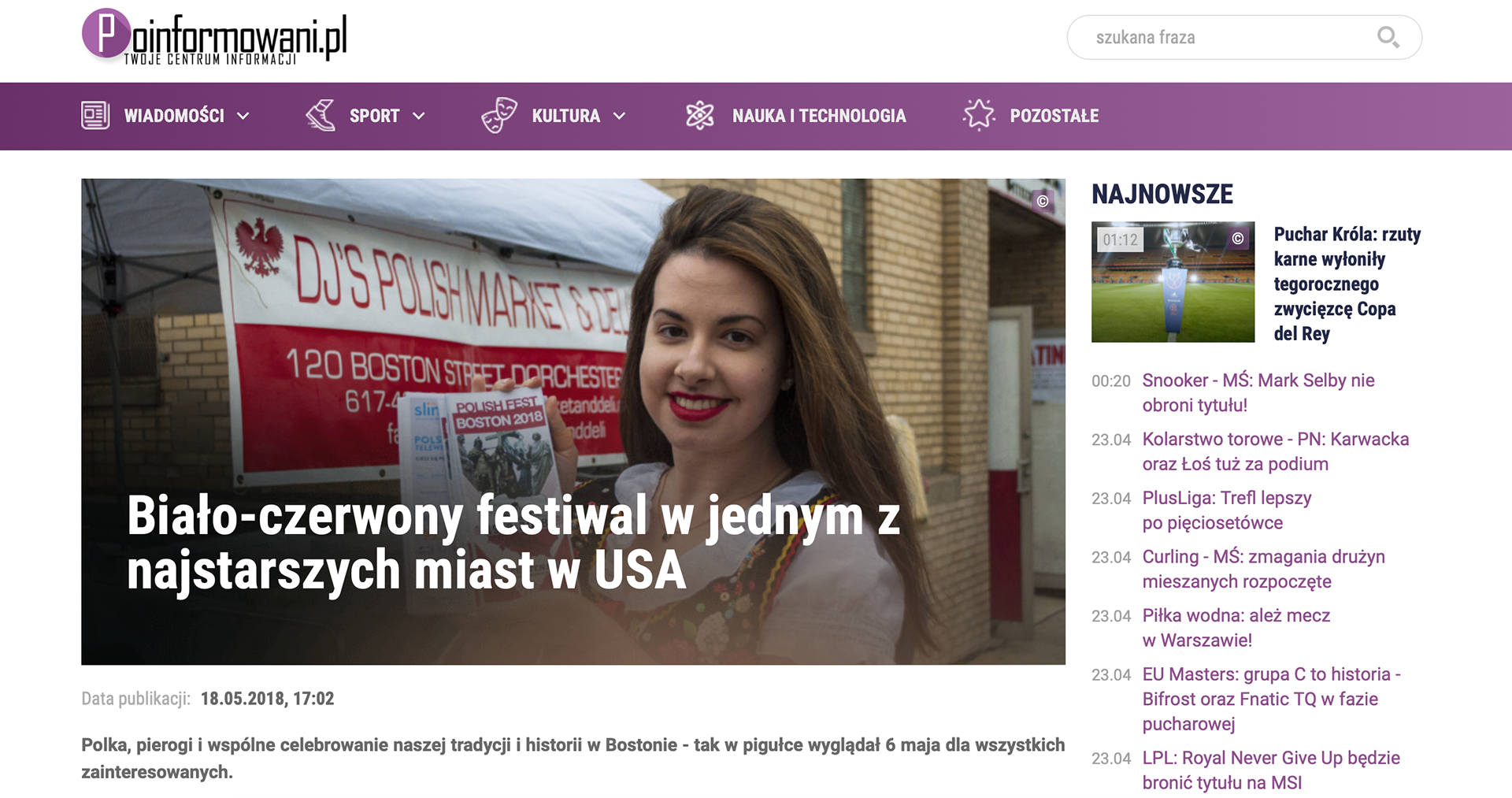Expand the Kultura dropdown chevron

tap(620, 116)
